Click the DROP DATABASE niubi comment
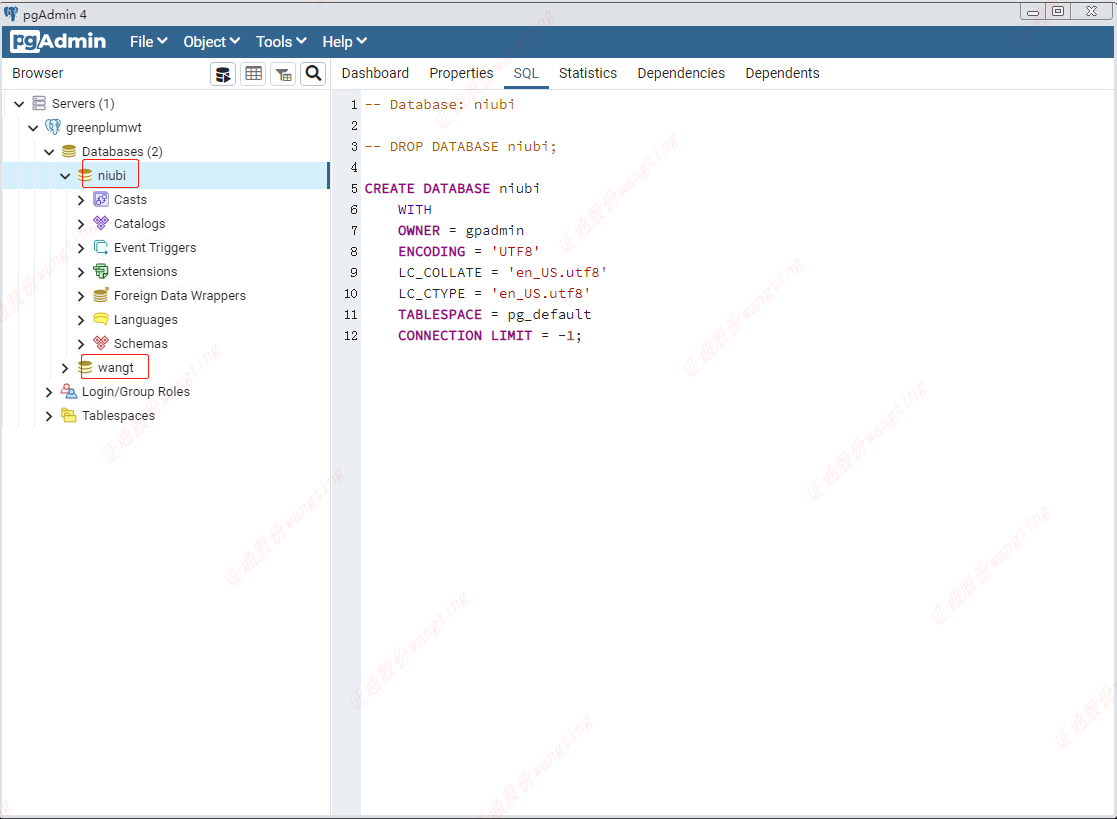The height and width of the screenshot is (819, 1117). (x=461, y=147)
